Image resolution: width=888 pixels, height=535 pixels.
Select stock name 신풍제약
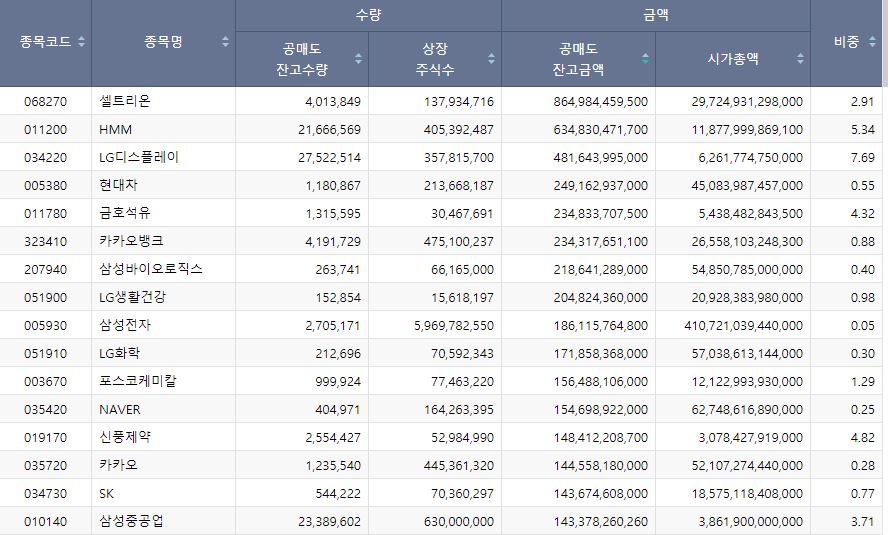[125, 437]
